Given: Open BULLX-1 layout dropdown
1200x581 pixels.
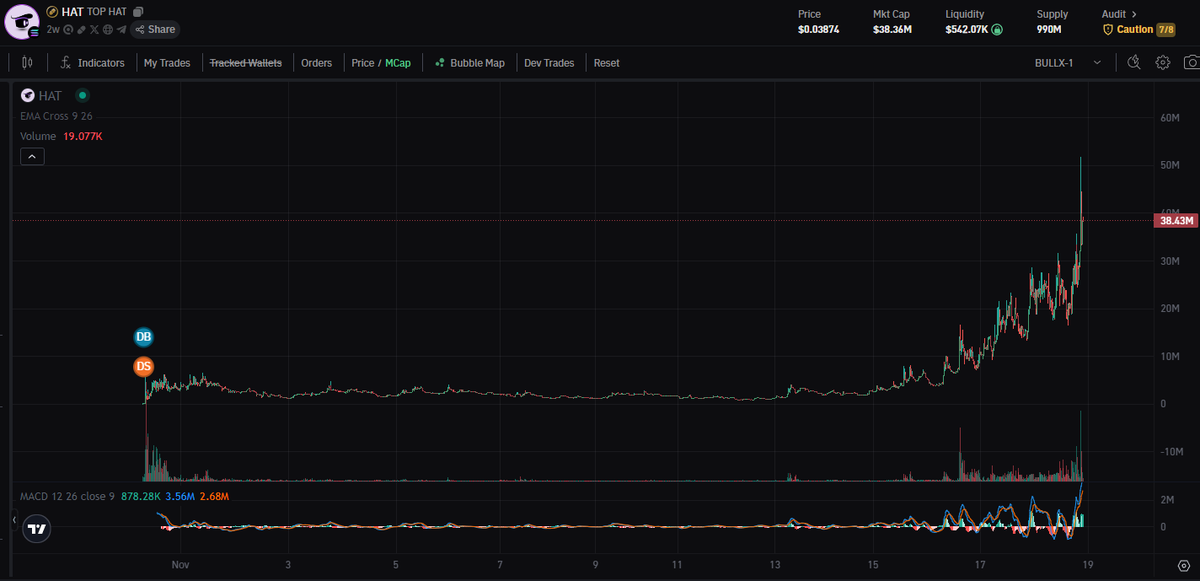Looking at the screenshot, I should (x=1067, y=63).
